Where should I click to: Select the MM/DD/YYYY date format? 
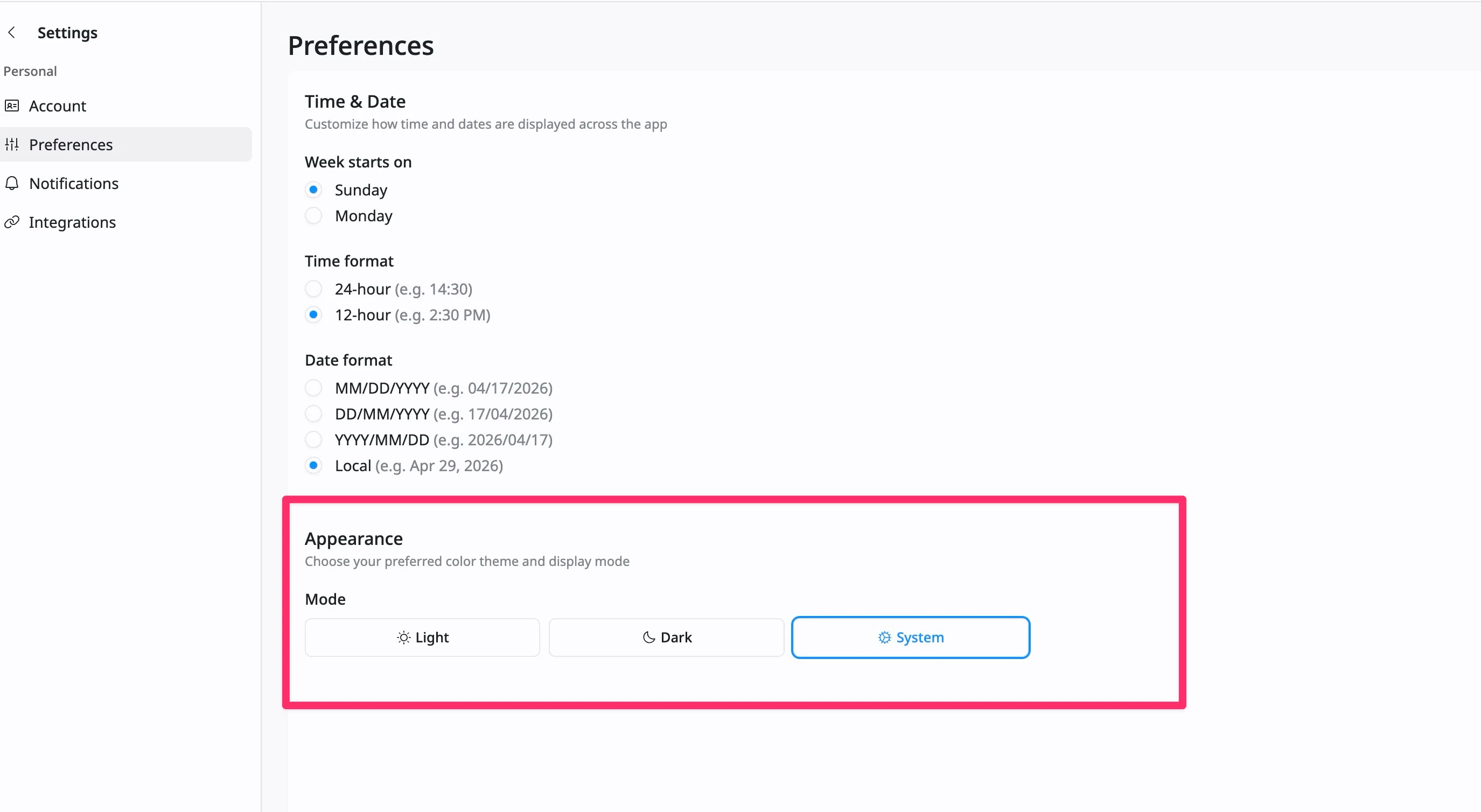pyautogui.click(x=313, y=388)
